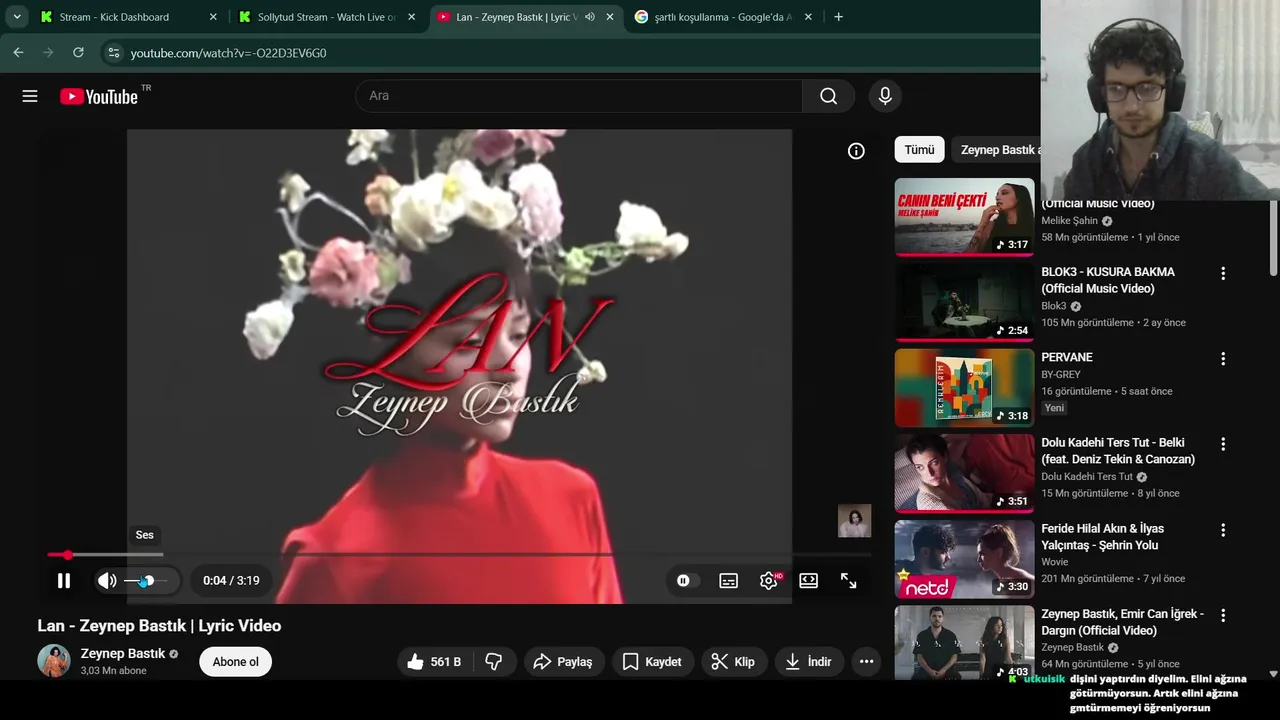The width and height of the screenshot is (1280, 720).
Task: Open a new browser tab
Action: pyautogui.click(x=838, y=17)
